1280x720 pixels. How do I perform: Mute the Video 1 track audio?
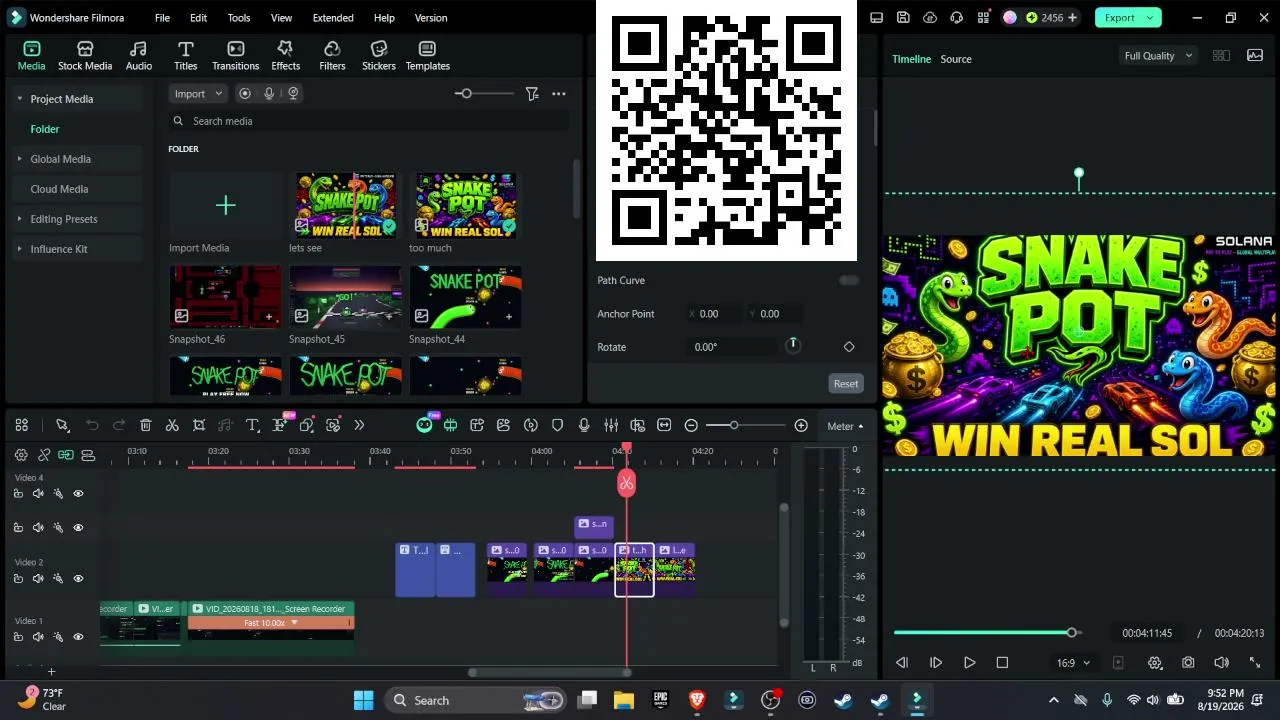[x=38, y=636]
